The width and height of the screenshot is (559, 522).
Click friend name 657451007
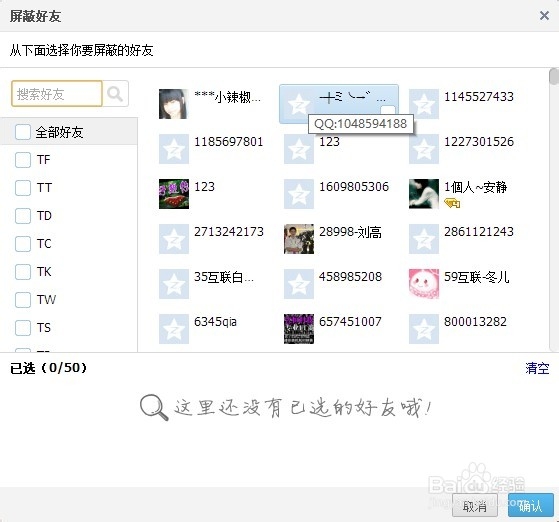click(350, 321)
